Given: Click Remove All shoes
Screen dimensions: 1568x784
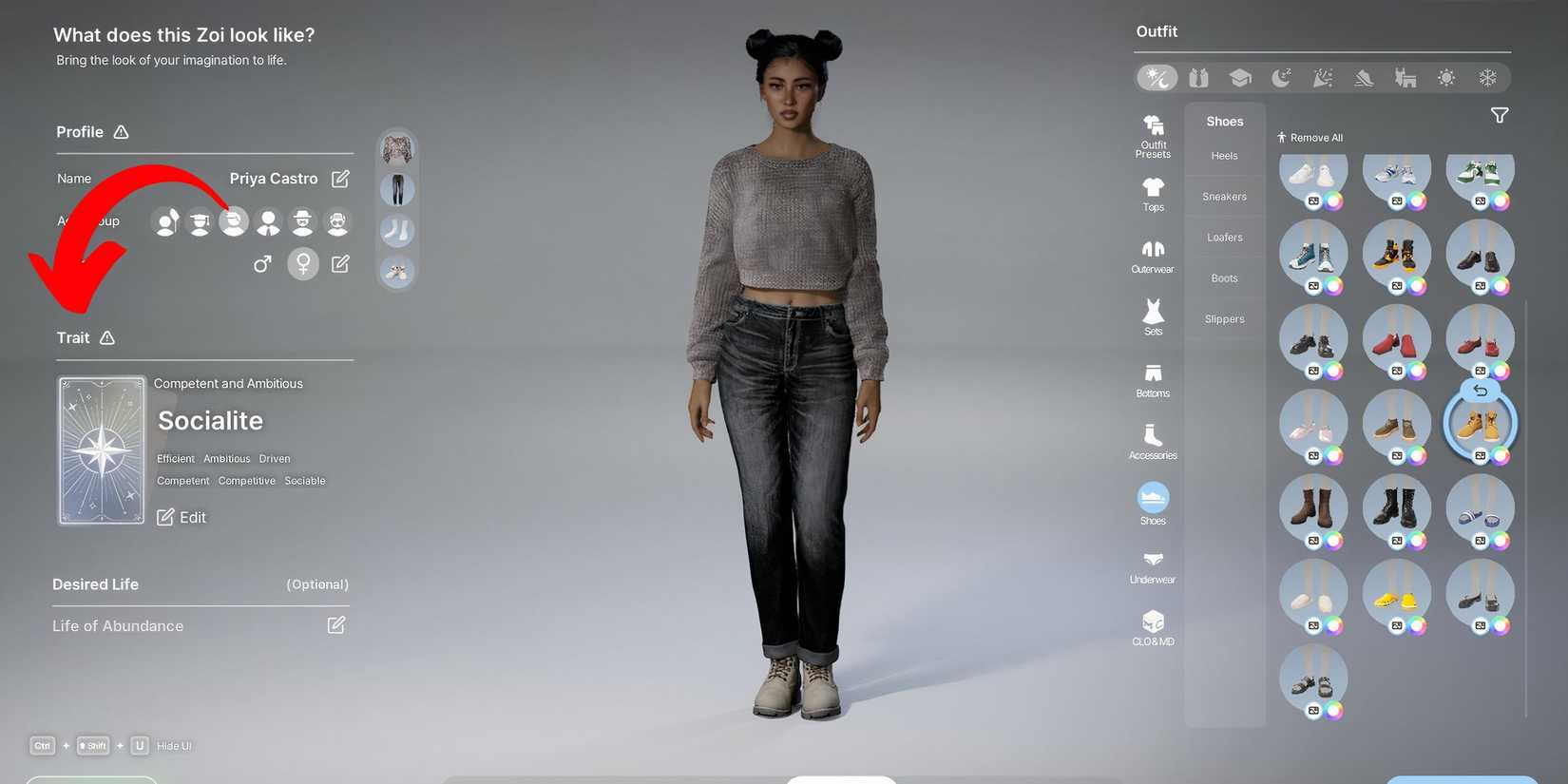Looking at the screenshot, I should (1310, 138).
